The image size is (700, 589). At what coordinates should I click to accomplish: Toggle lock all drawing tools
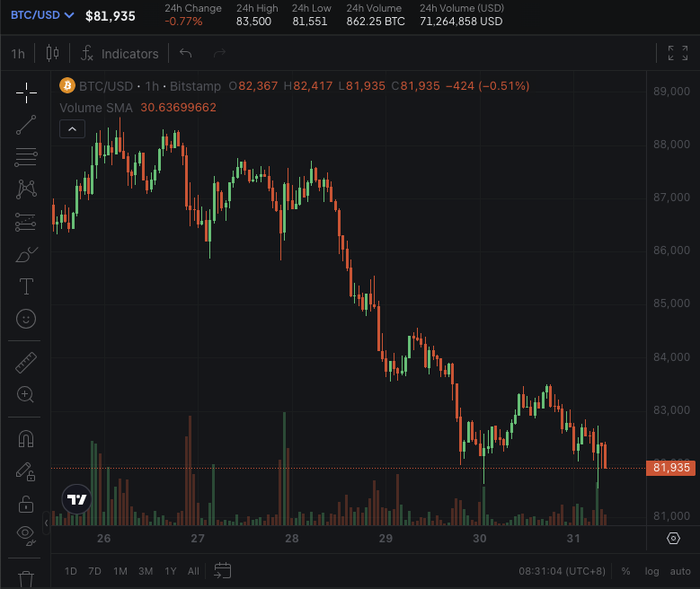[x=26, y=503]
